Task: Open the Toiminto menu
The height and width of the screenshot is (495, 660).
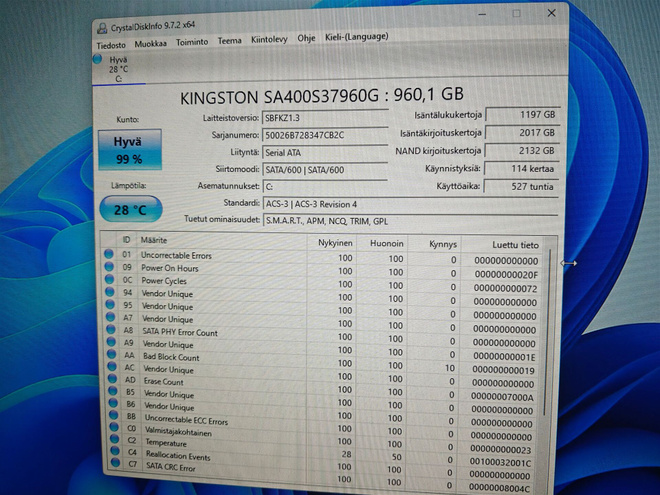Action: (192, 42)
